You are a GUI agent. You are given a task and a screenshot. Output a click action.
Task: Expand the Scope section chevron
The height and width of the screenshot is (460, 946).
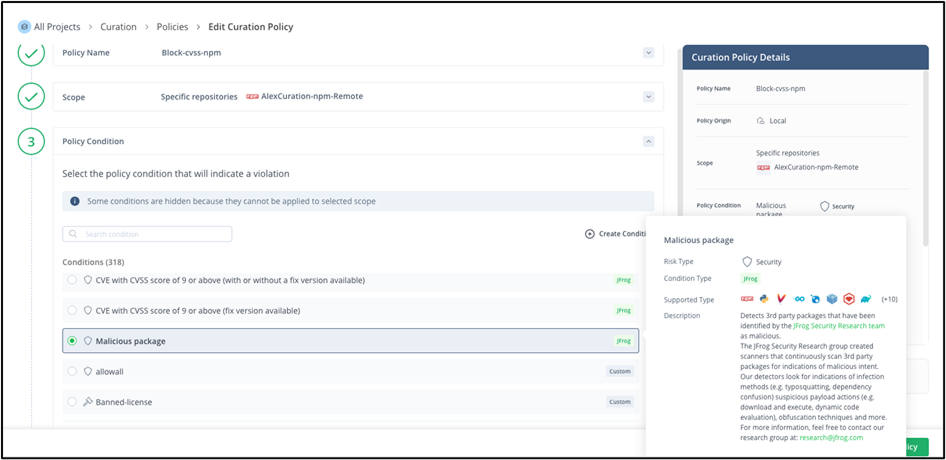point(648,97)
